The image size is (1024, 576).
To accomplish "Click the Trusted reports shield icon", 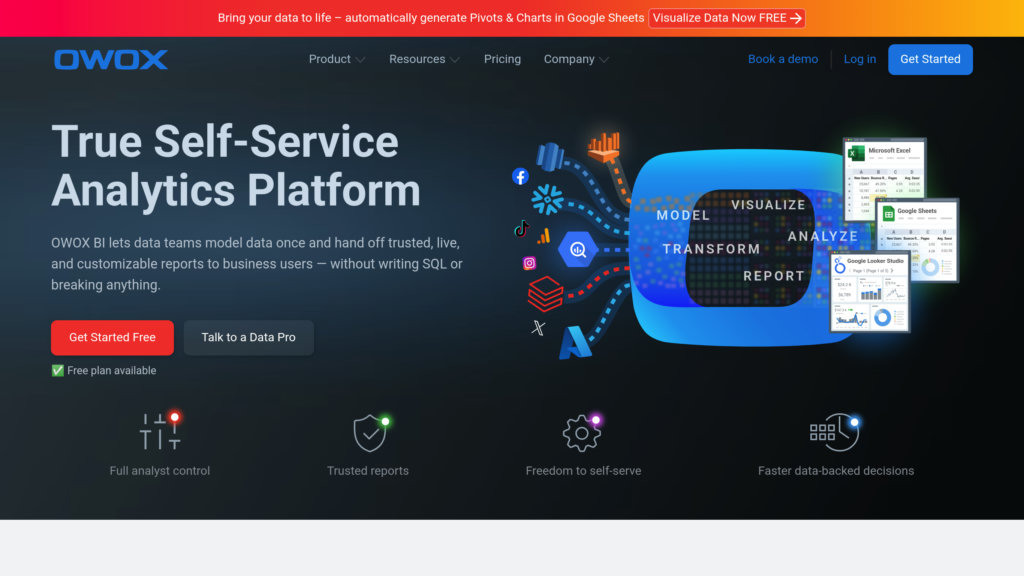I will [x=369, y=433].
